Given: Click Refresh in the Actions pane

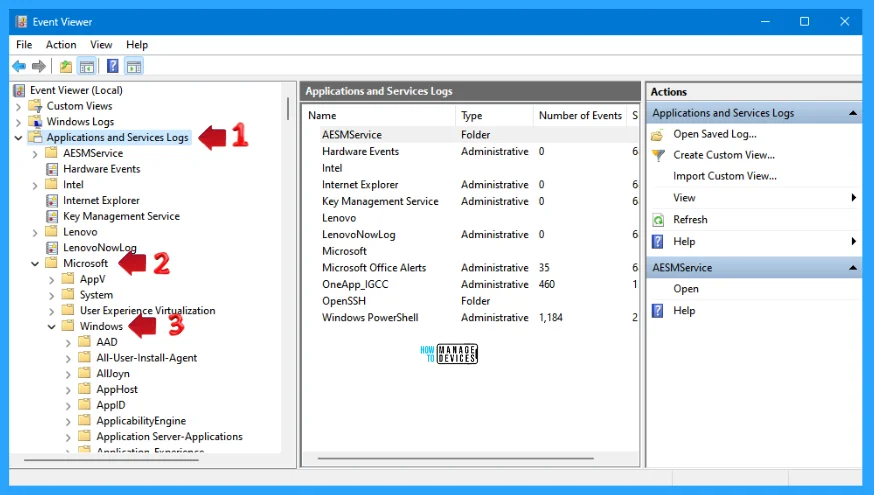Looking at the screenshot, I should [x=690, y=220].
